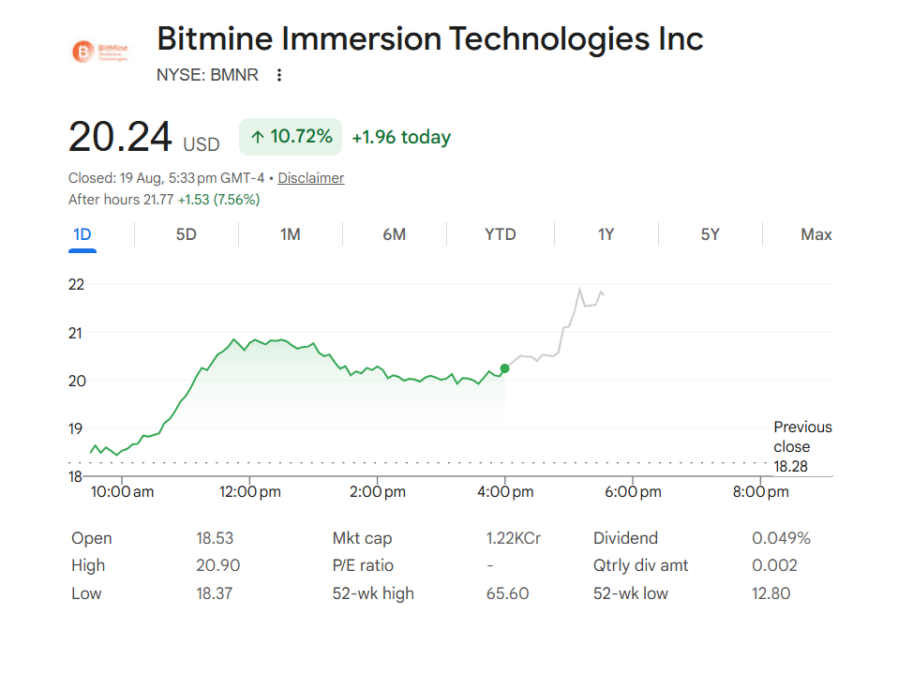Click the grey after-hours price line peak
898x675 pixels.
pos(580,289)
